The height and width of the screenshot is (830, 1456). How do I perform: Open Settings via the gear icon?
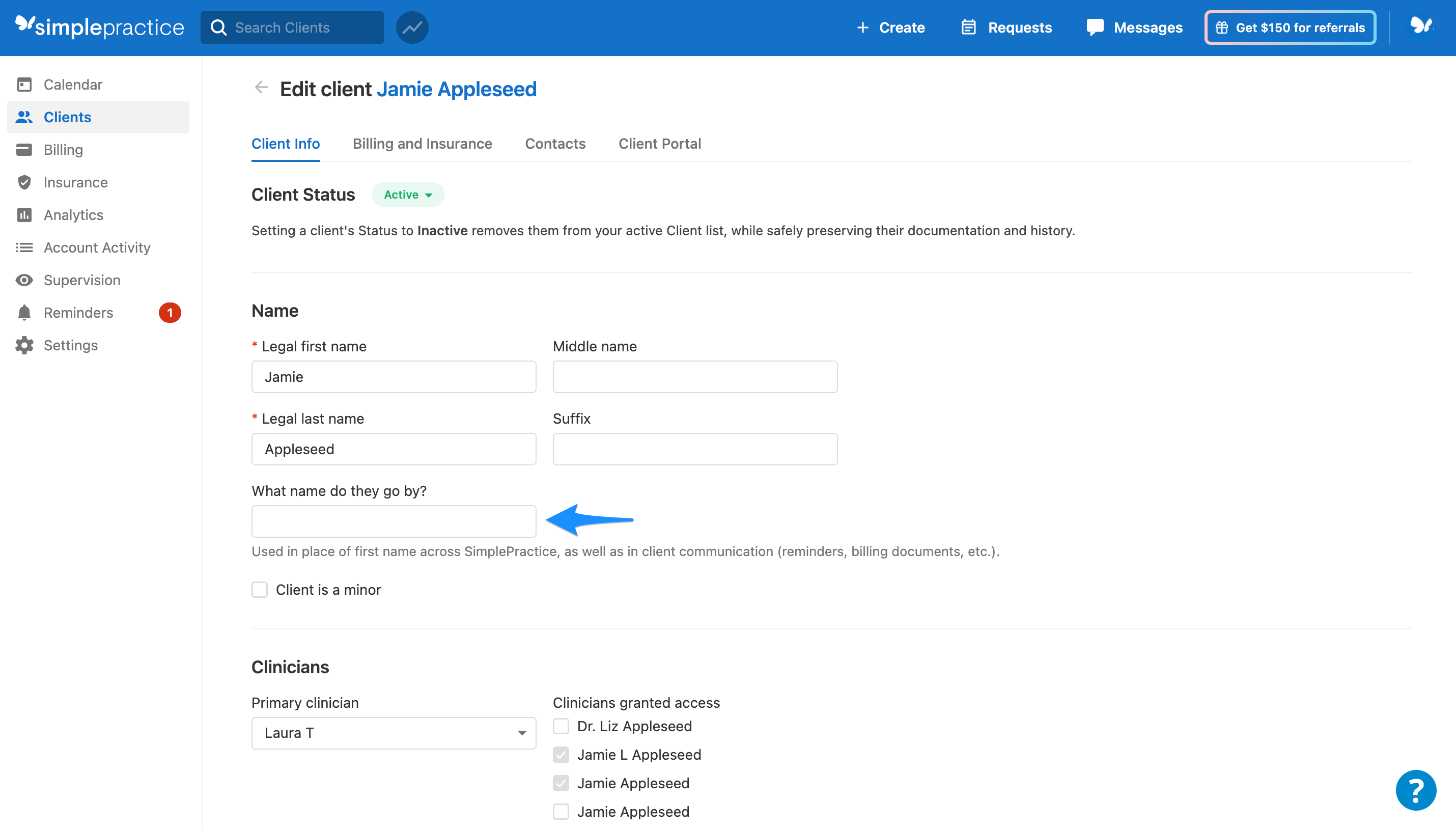tap(24, 345)
